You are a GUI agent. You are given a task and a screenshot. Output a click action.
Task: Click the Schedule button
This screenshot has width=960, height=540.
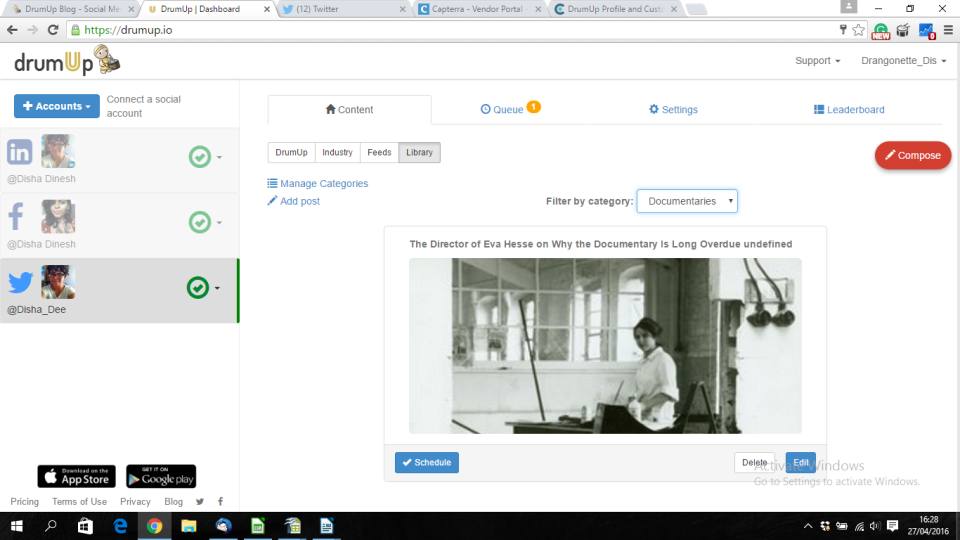tap(427, 462)
